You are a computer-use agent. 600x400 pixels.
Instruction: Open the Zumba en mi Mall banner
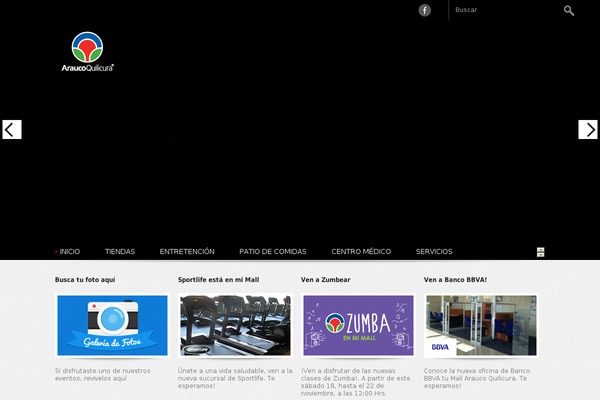[x=358, y=326]
